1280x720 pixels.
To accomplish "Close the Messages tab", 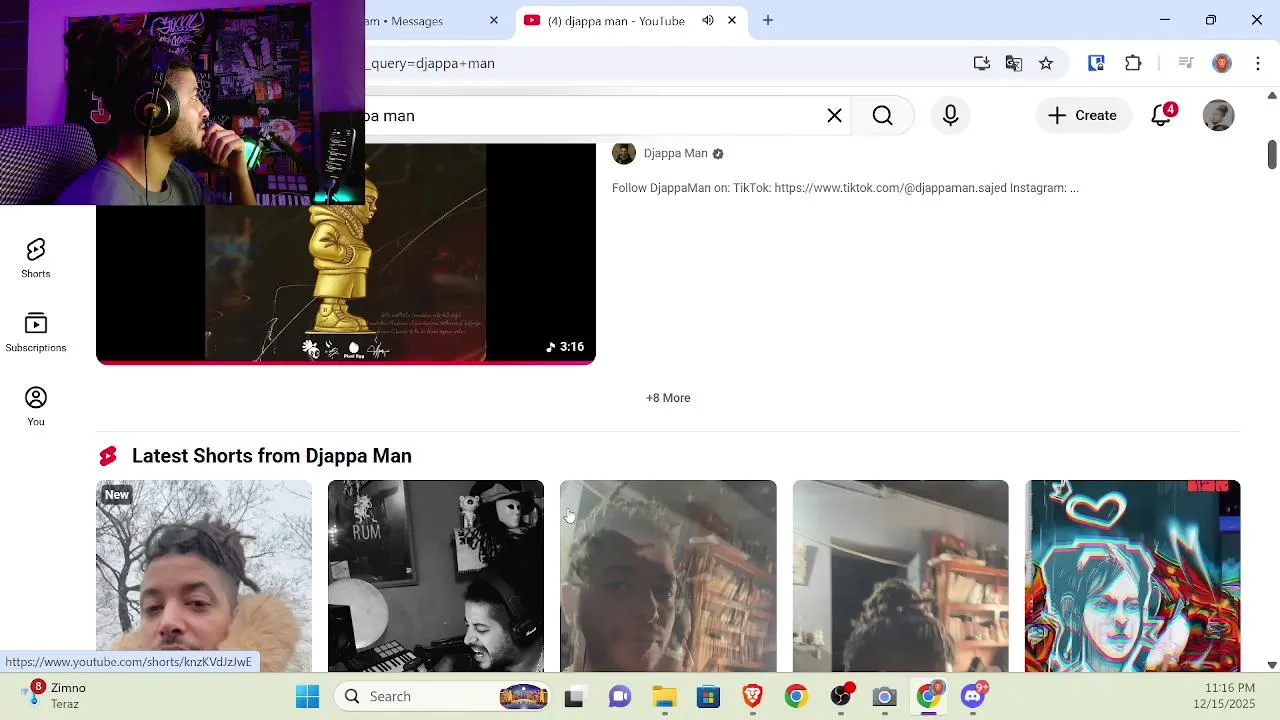I will click(494, 20).
